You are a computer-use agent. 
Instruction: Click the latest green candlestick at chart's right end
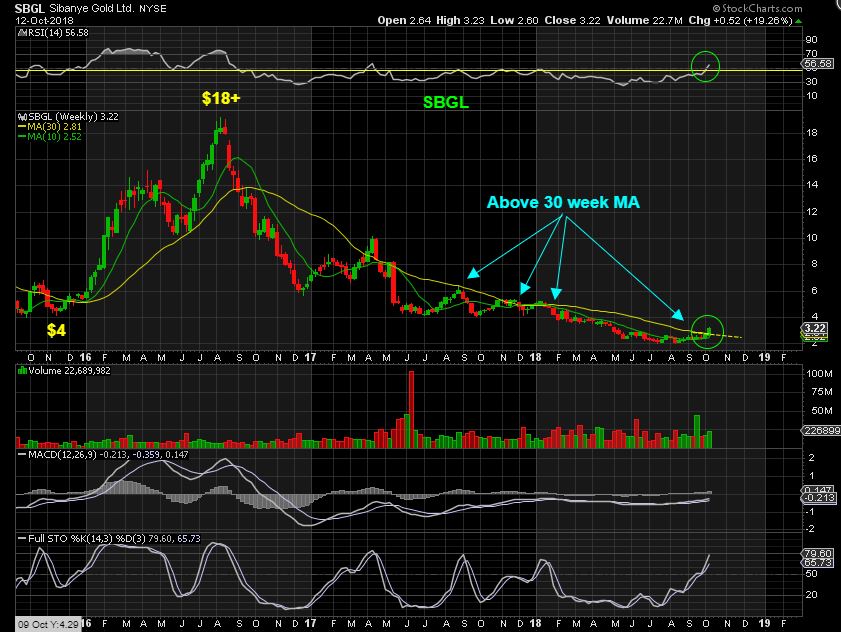tap(709, 333)
